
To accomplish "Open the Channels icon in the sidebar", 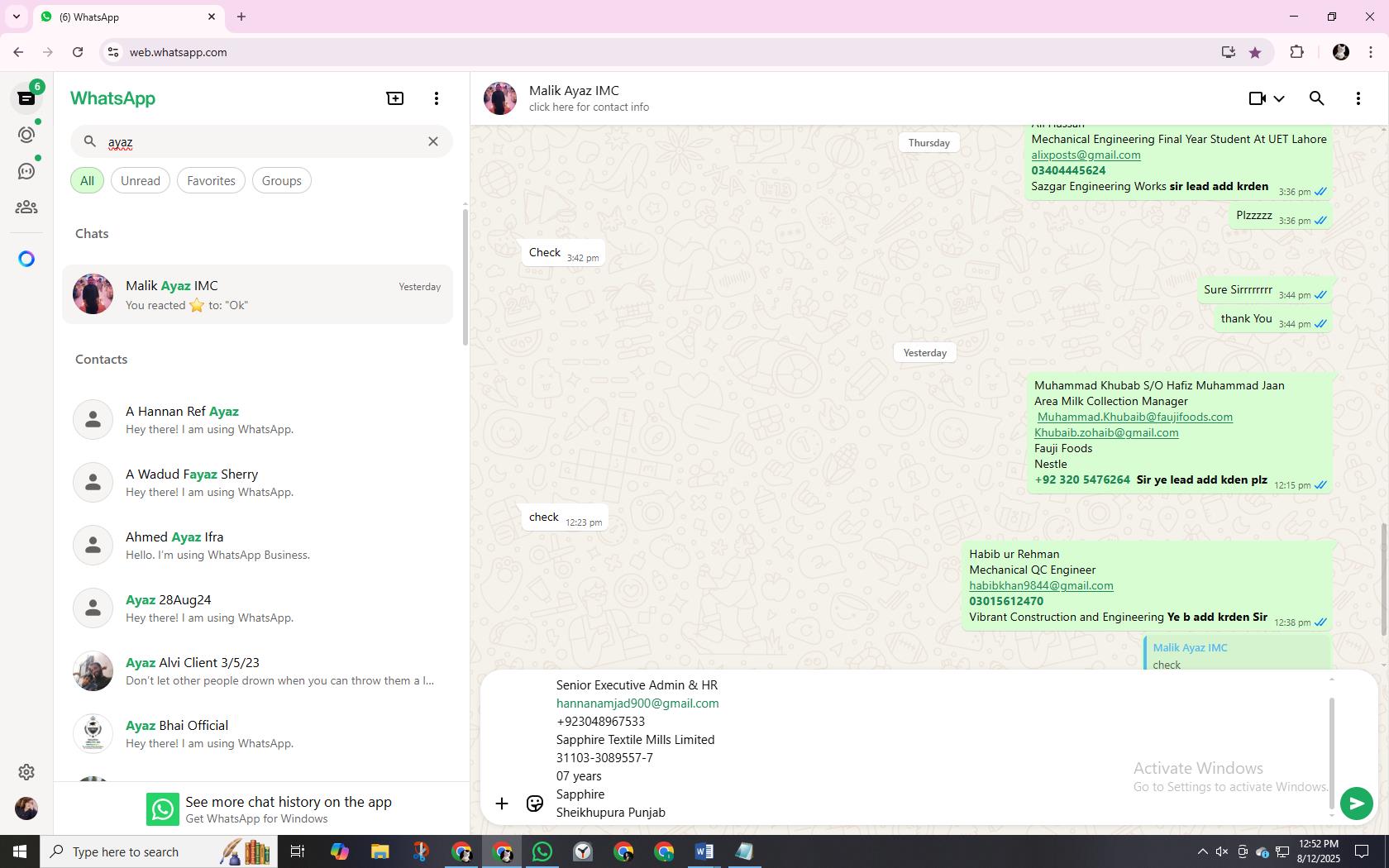I will (26, 171).
